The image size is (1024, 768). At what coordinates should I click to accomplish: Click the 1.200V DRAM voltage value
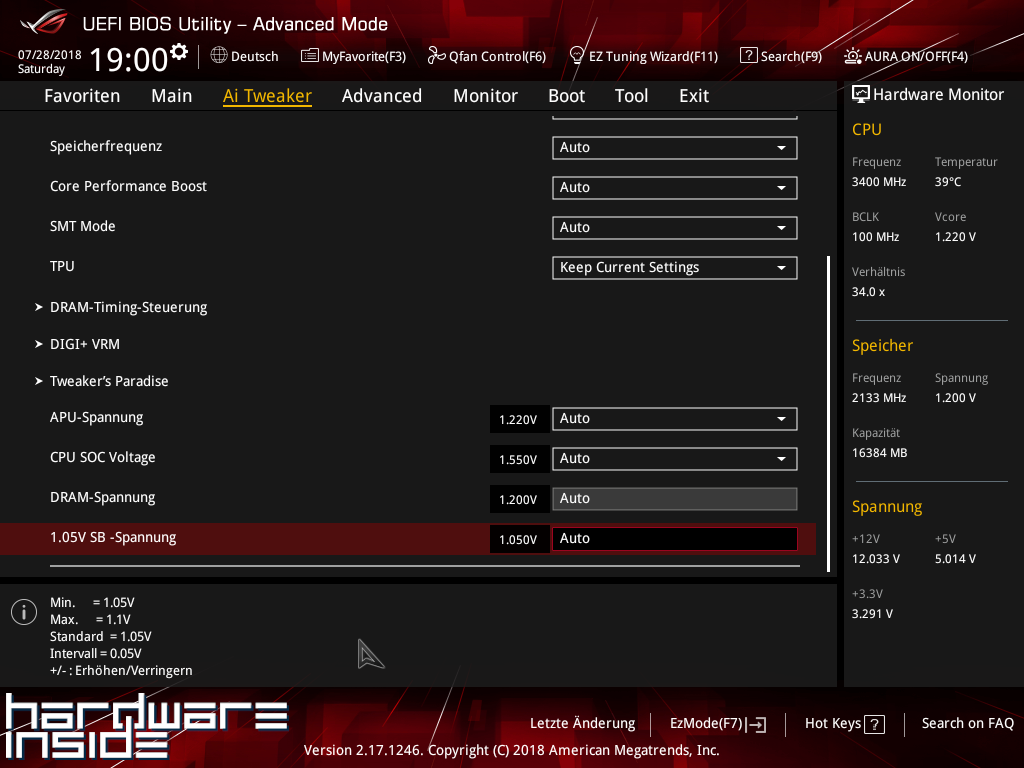[x=519, y=500]
